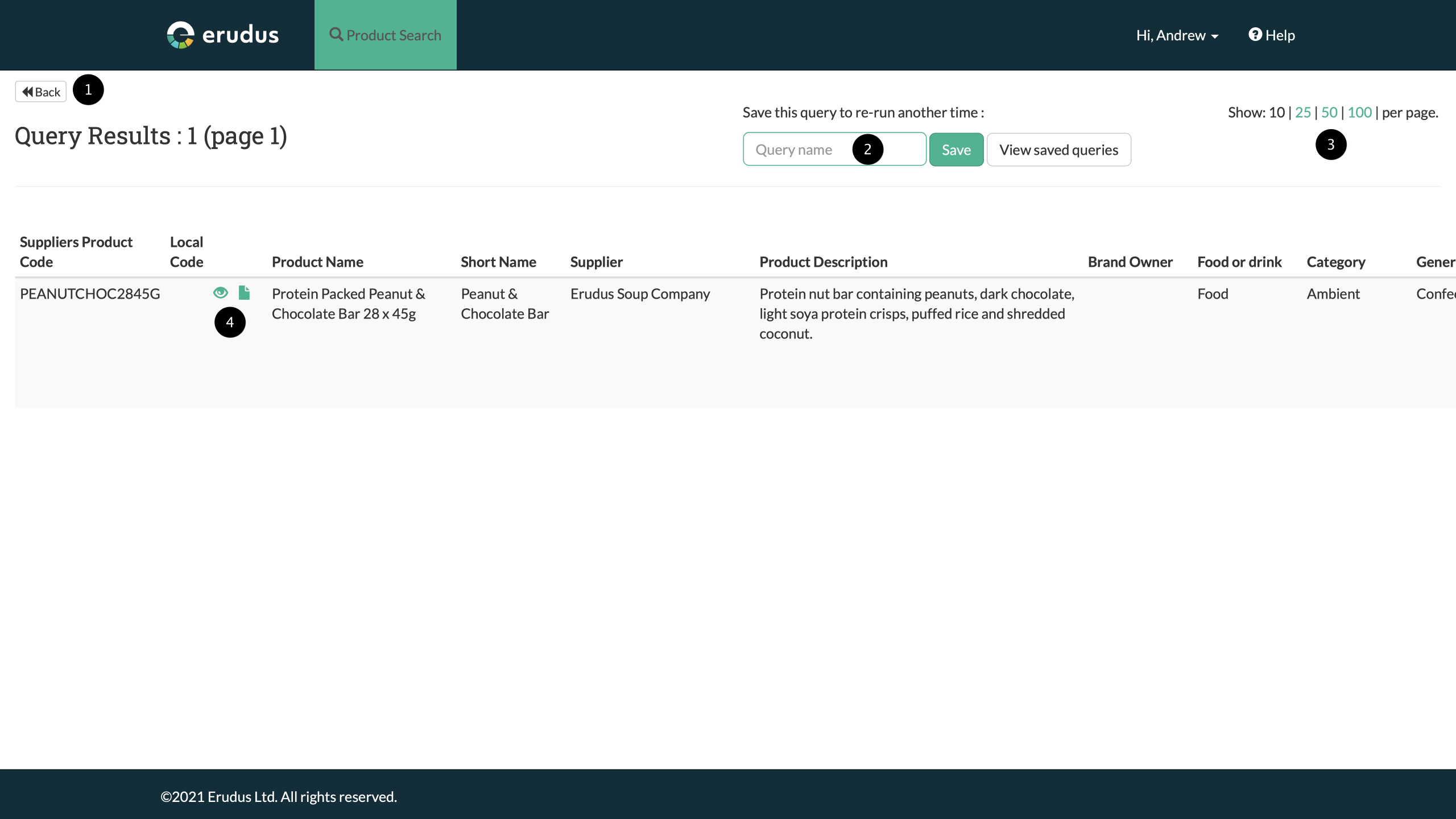Screen dimensions: 1456x819
Task: Open the Product Search tab
Action: (x=386, y=35)
